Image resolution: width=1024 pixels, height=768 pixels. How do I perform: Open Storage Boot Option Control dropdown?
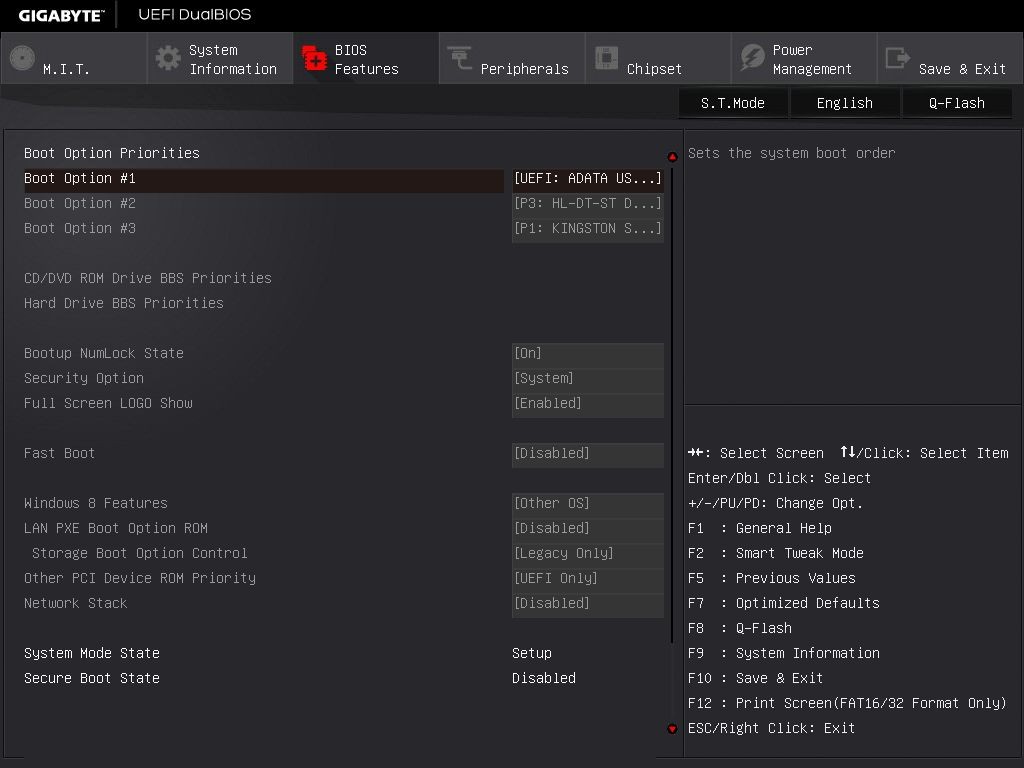(587, 553)
